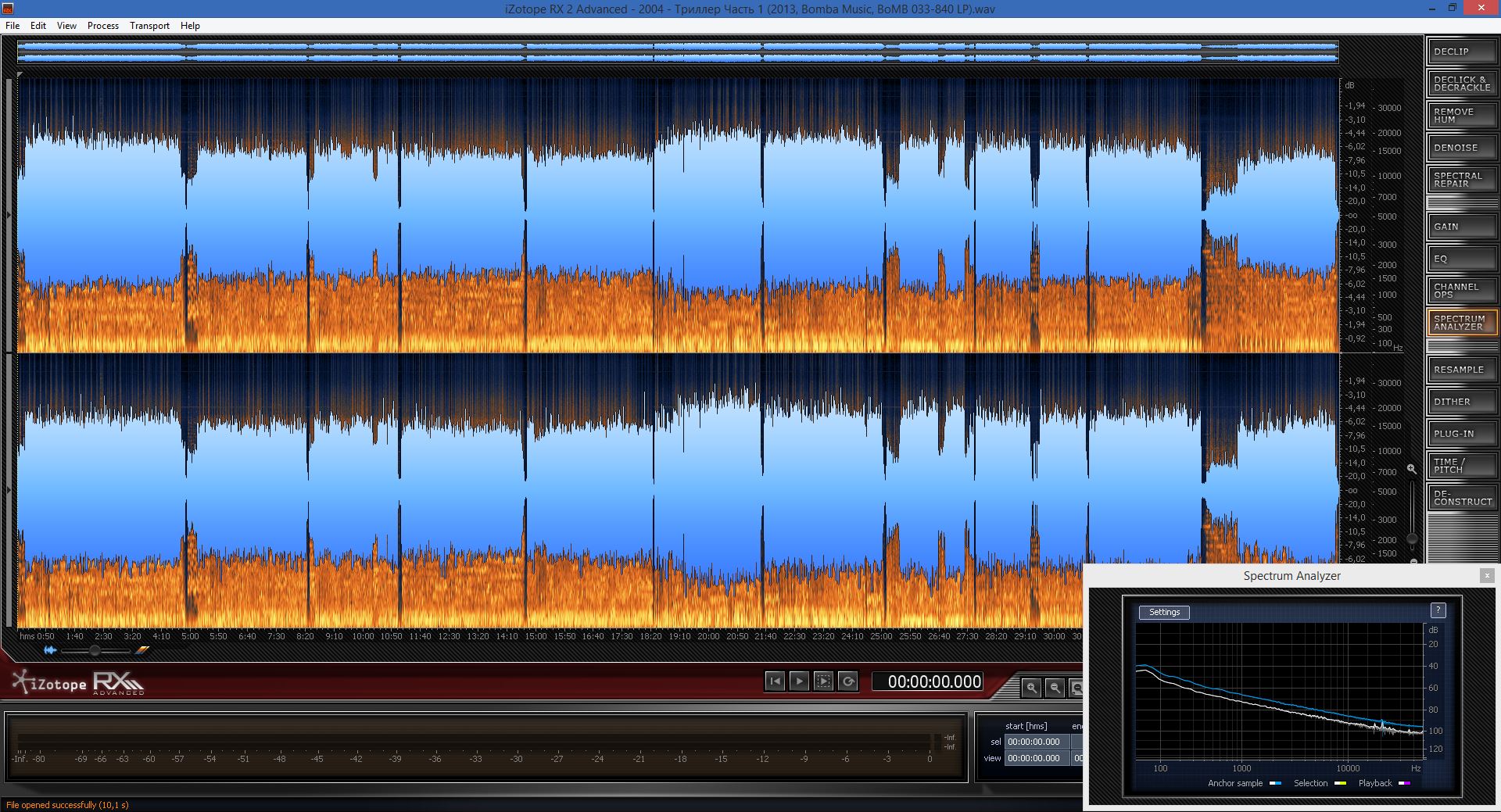This screenshot has width=1501, height=812.
Task: Toggle the Spectrum Analyzer module button
Action: click(1461, 323)
